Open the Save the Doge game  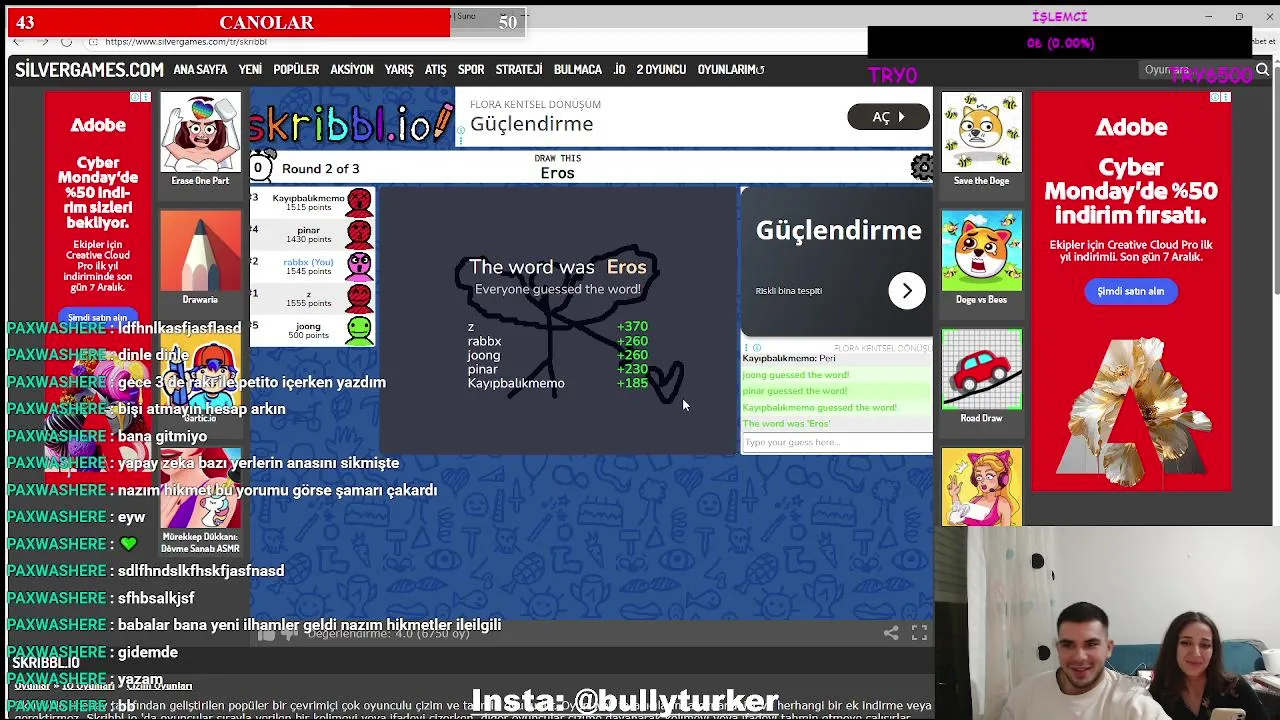click(x=981, y=140)
